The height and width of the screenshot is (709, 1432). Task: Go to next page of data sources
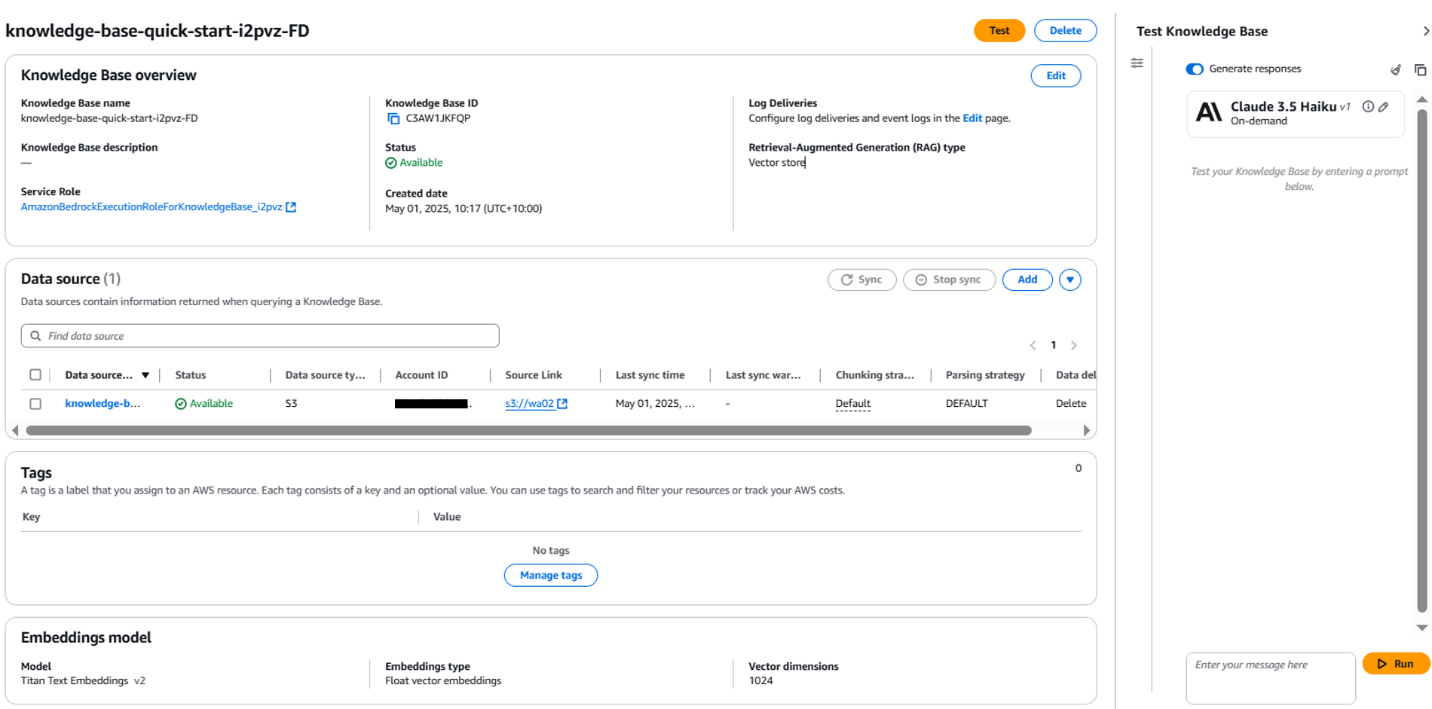[x=1074, y=345]
